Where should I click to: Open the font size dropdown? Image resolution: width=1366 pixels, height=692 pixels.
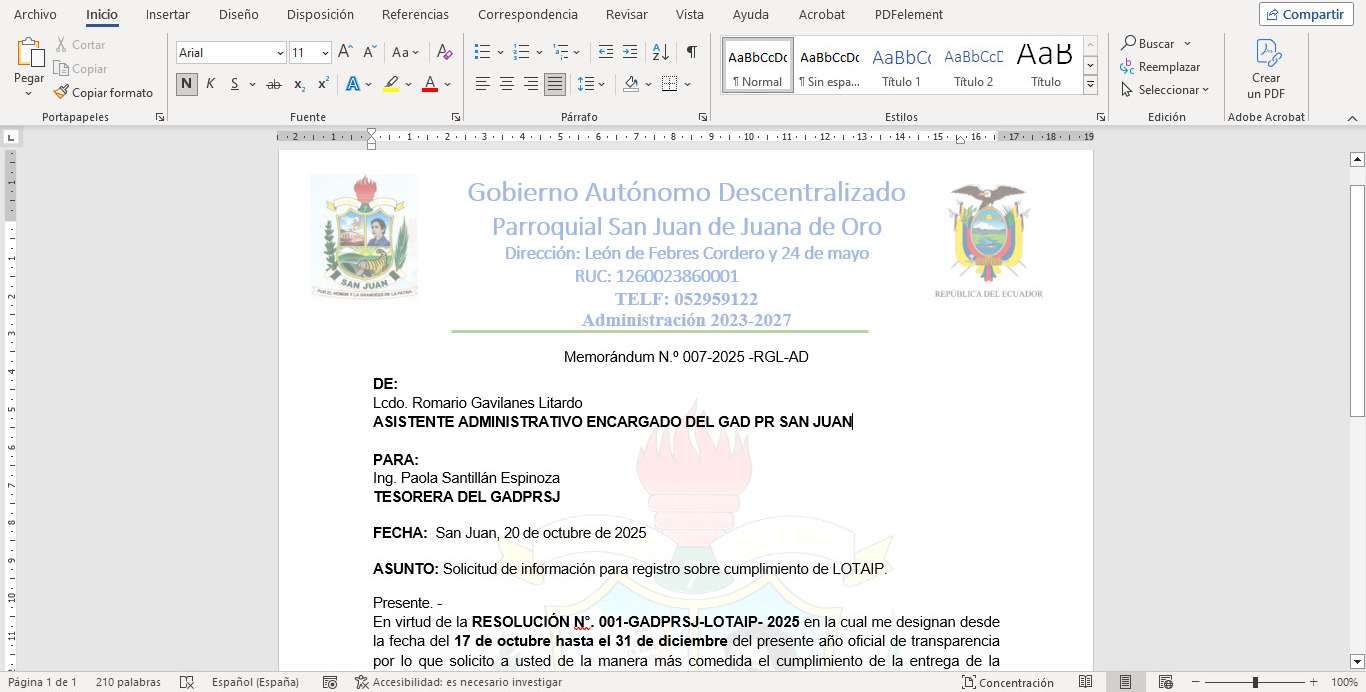coord(325,53)
